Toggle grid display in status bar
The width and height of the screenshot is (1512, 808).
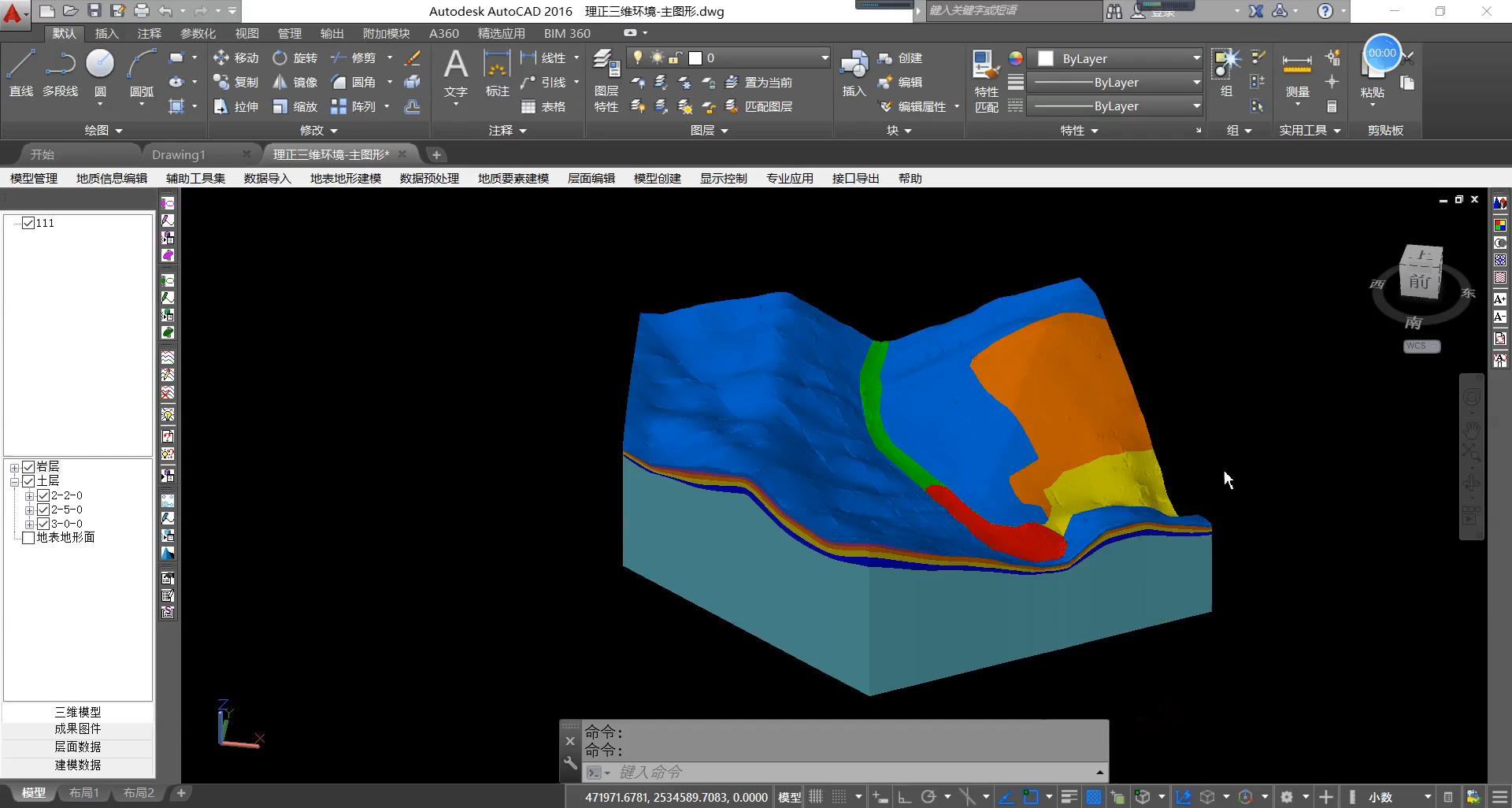(816, 797)
